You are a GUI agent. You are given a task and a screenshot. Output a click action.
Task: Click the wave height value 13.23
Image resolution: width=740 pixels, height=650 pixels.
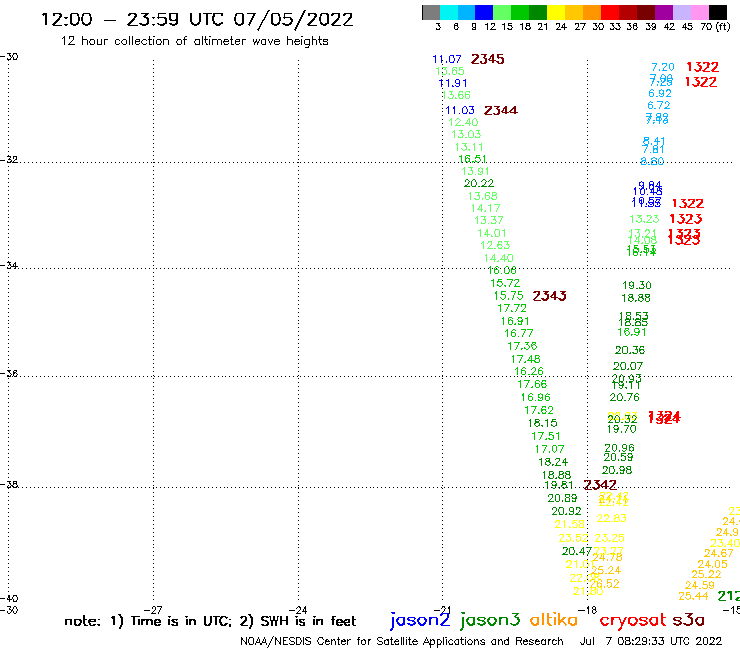[644, 219]
